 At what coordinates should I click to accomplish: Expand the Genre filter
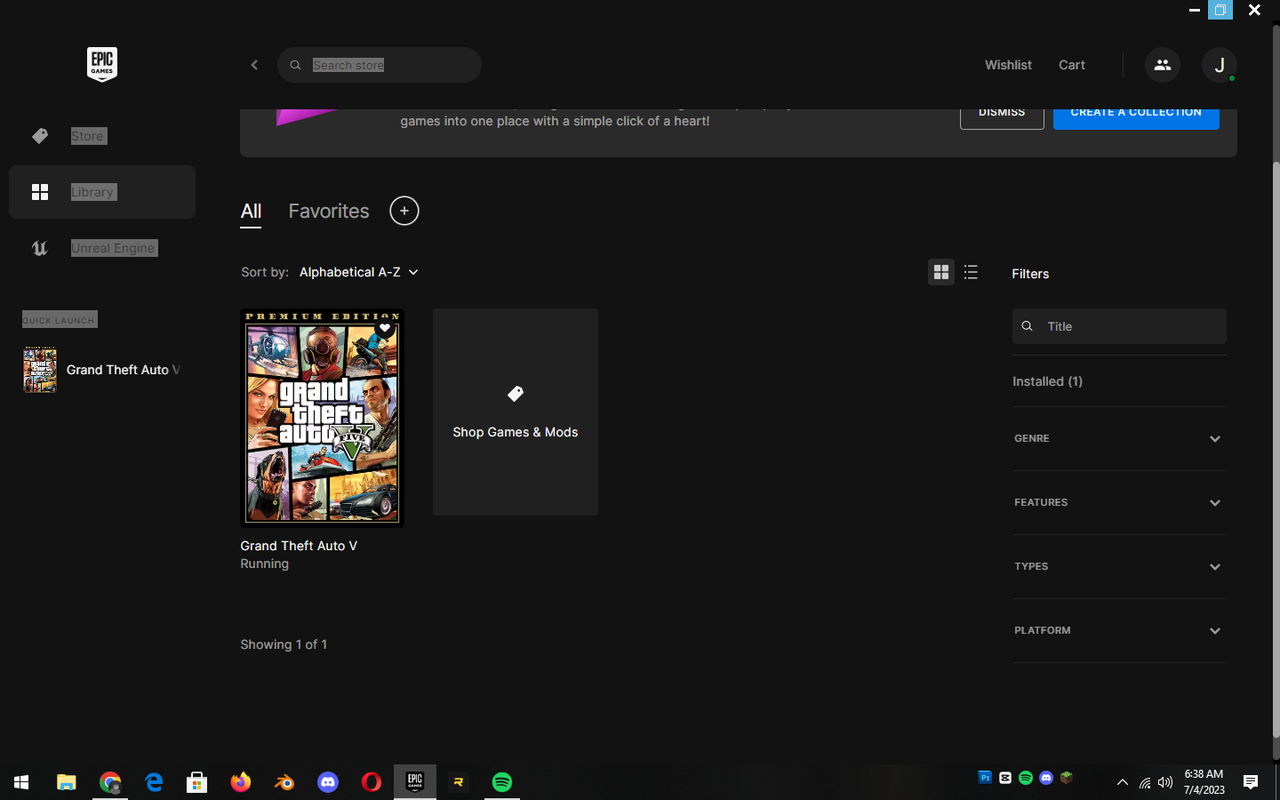point(1119,439)
